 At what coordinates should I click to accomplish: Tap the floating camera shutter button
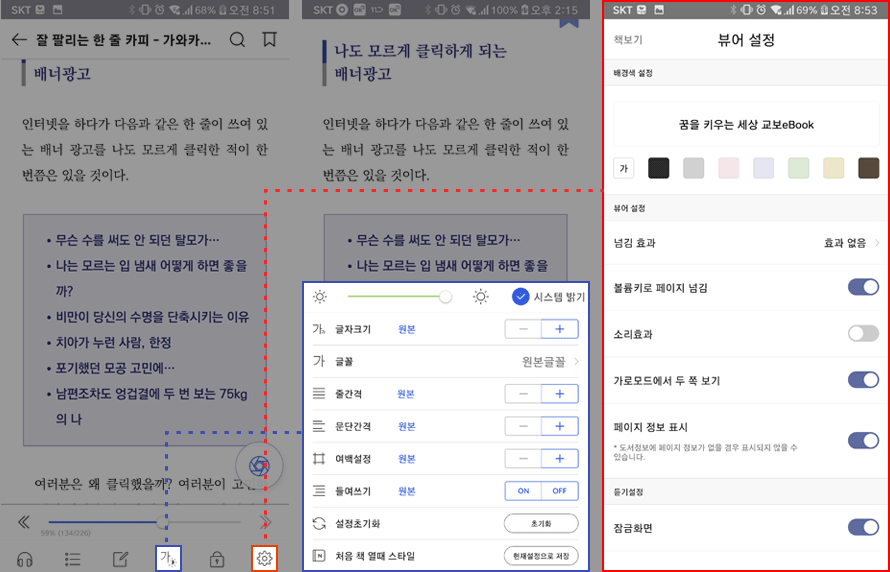(259, 466)
